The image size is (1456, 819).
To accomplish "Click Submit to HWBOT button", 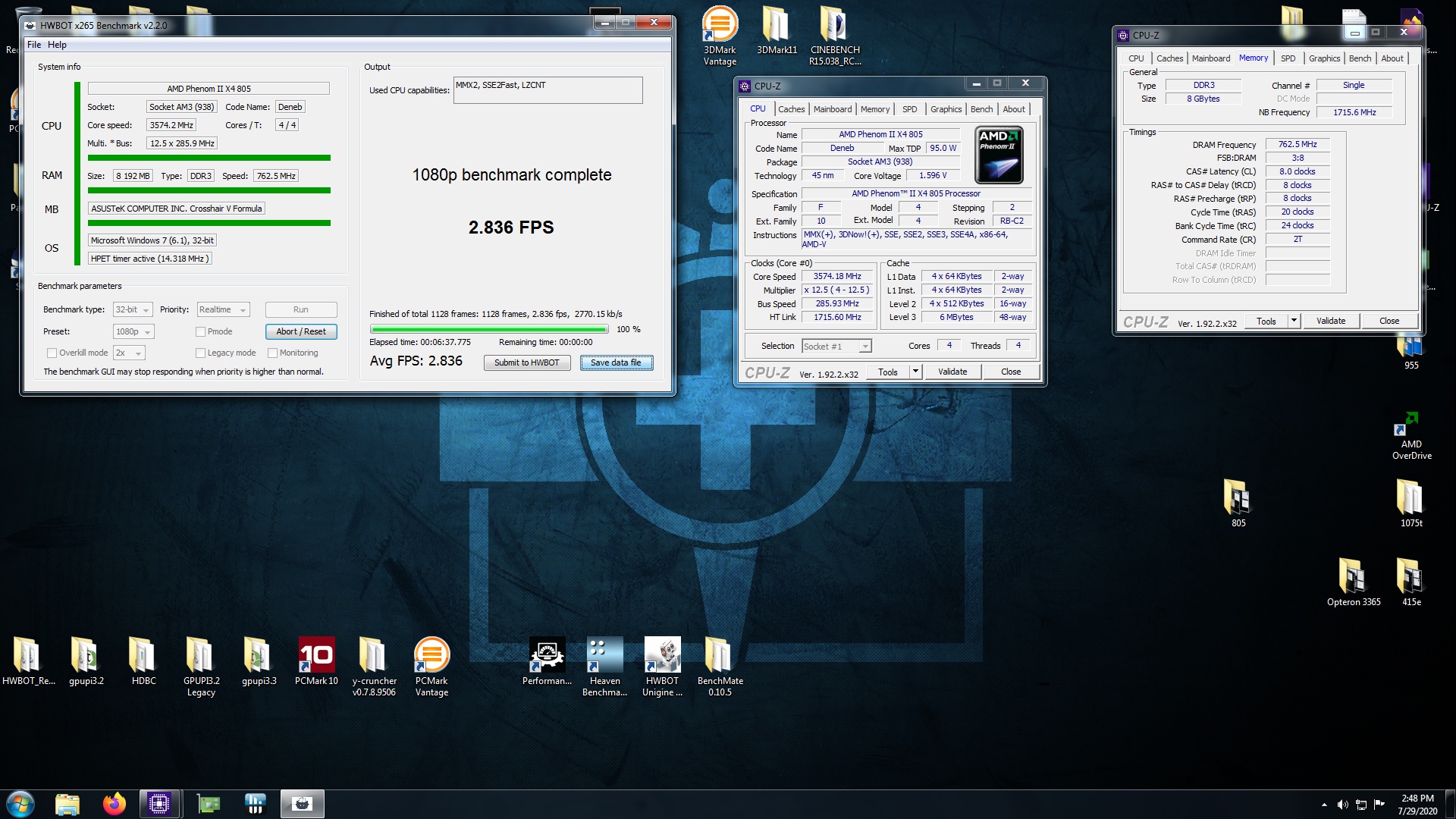I will tap(526, 362).
